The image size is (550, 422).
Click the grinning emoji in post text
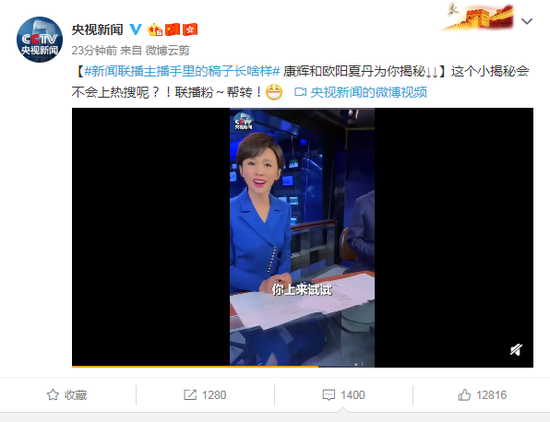(274, 92)
